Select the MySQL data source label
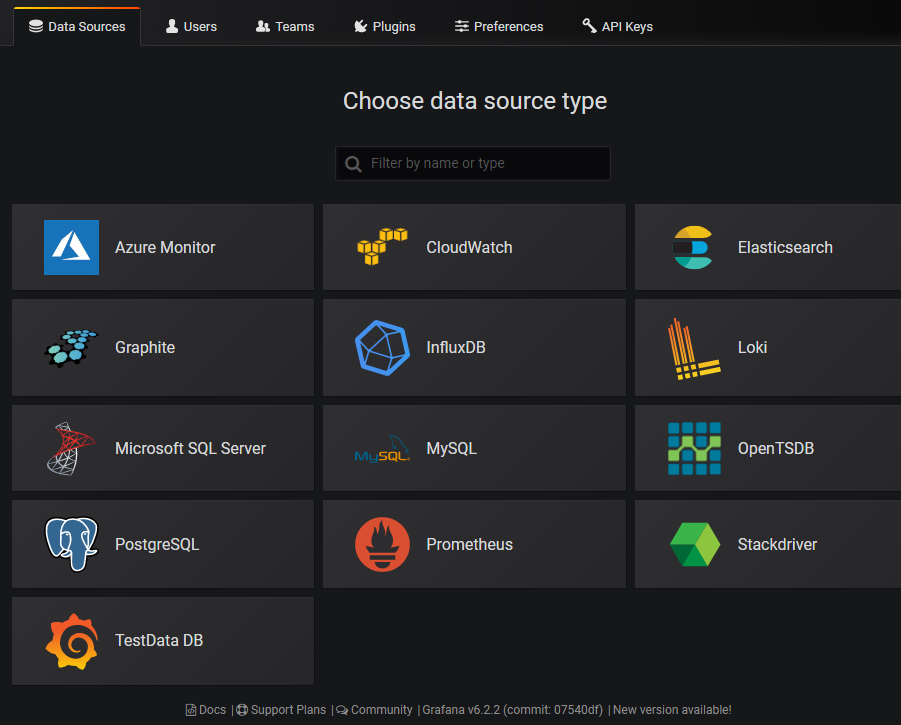 click(x=451, y=448)
